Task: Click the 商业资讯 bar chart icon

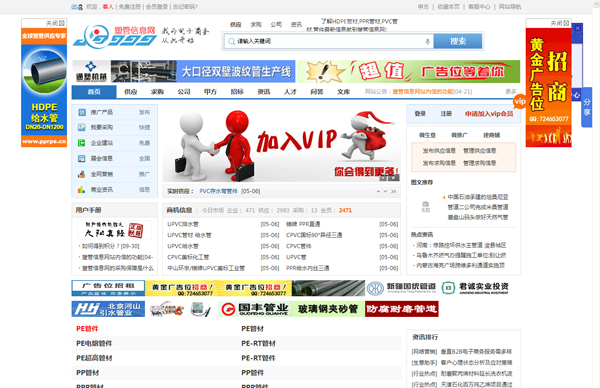Action: (82, 189)
